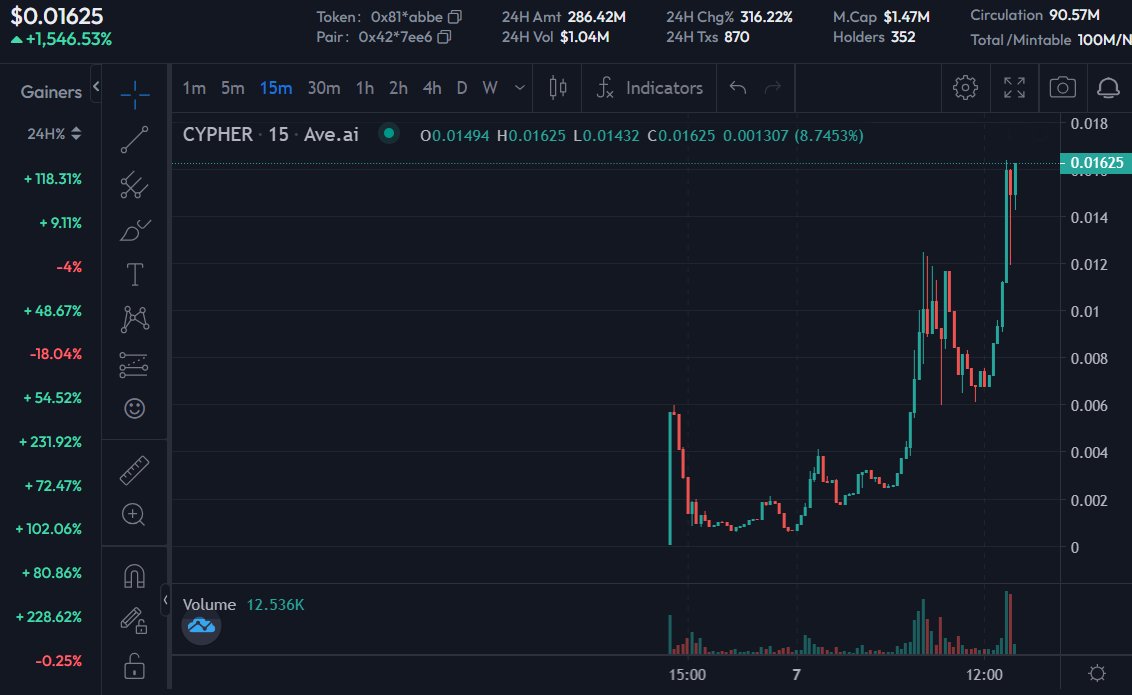Open gainer with +80.86%

[52, 573]
